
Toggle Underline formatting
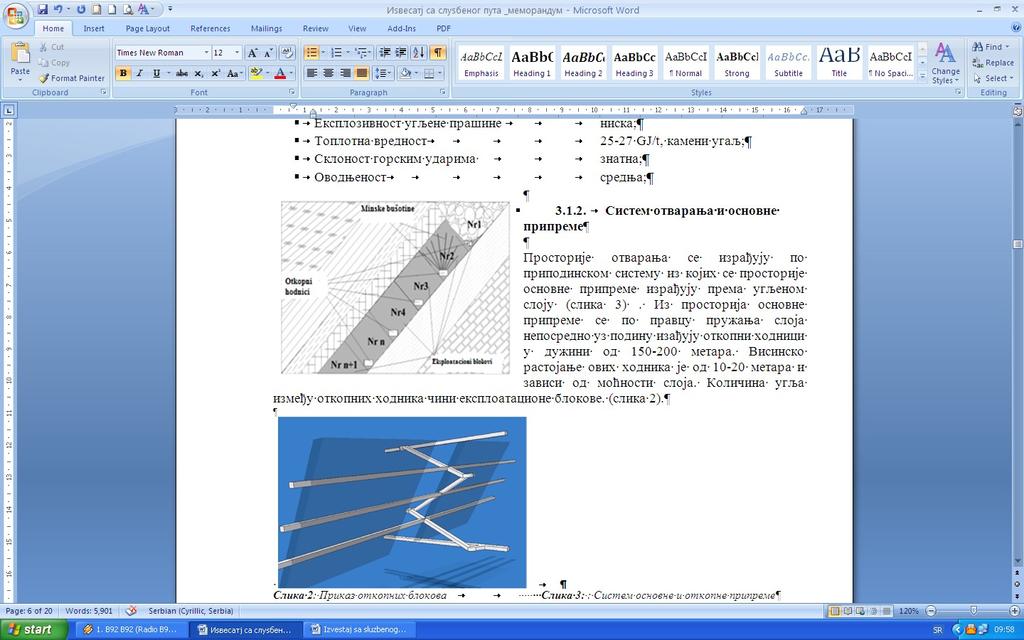pos(156,73)
